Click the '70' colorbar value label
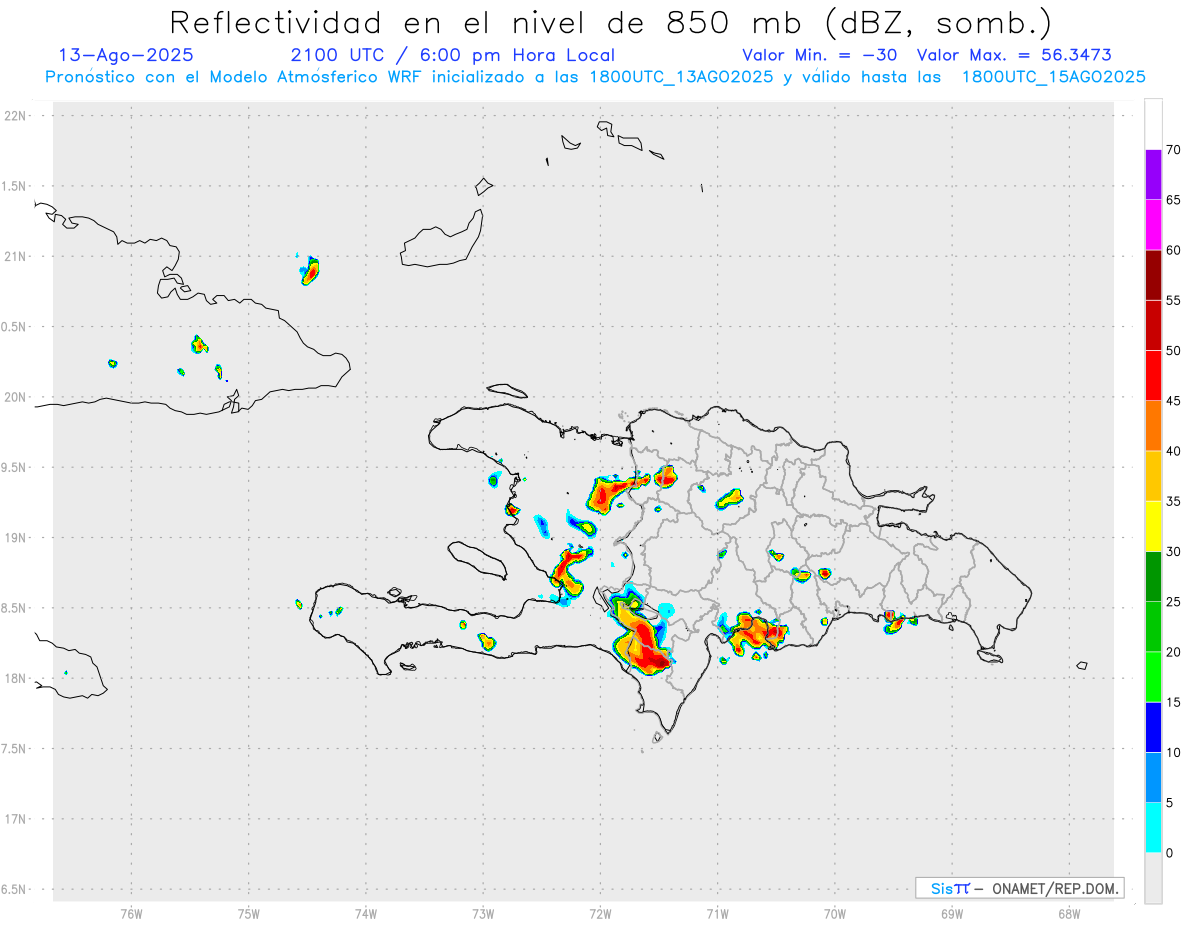 pos(1173,150)
